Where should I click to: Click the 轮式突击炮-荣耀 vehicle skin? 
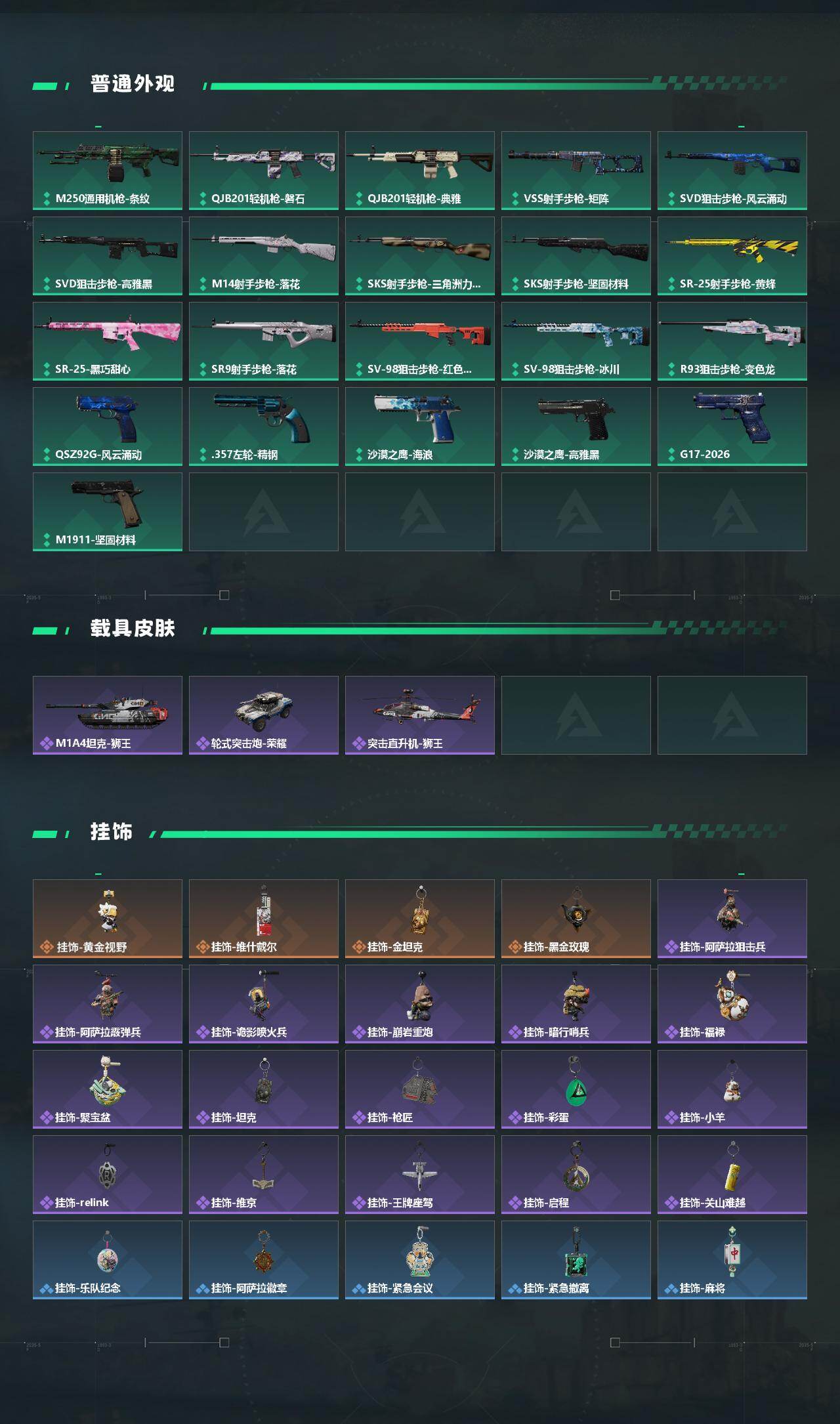pyautogui.click(x=264, y=715)
